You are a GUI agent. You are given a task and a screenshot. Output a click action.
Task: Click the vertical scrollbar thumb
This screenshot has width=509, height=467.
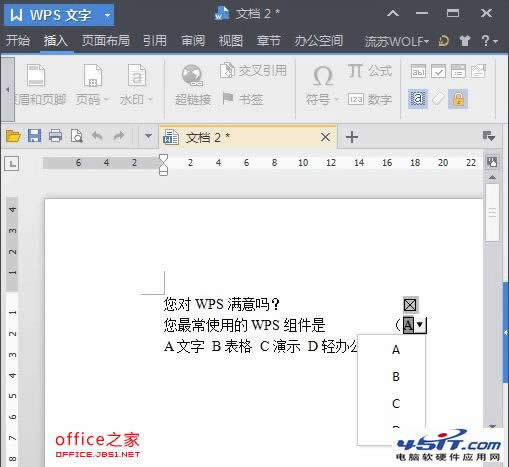pos(492,212)
